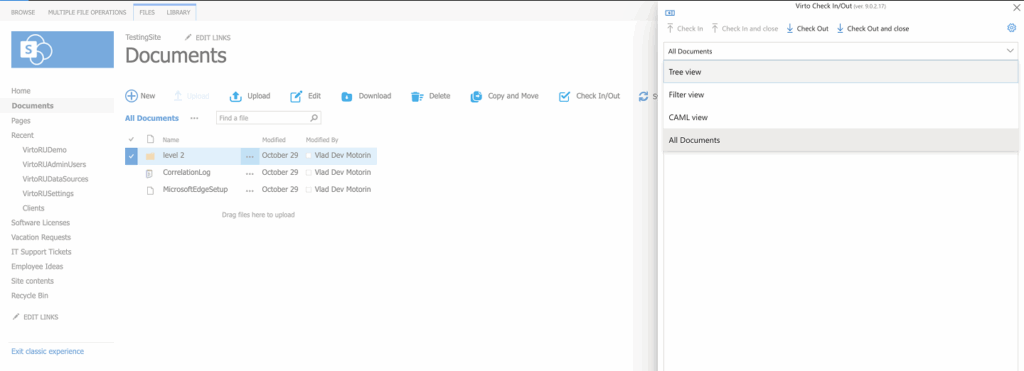1024x371 pixels.
Task: Select Filter view option
Action: point(841,95)
